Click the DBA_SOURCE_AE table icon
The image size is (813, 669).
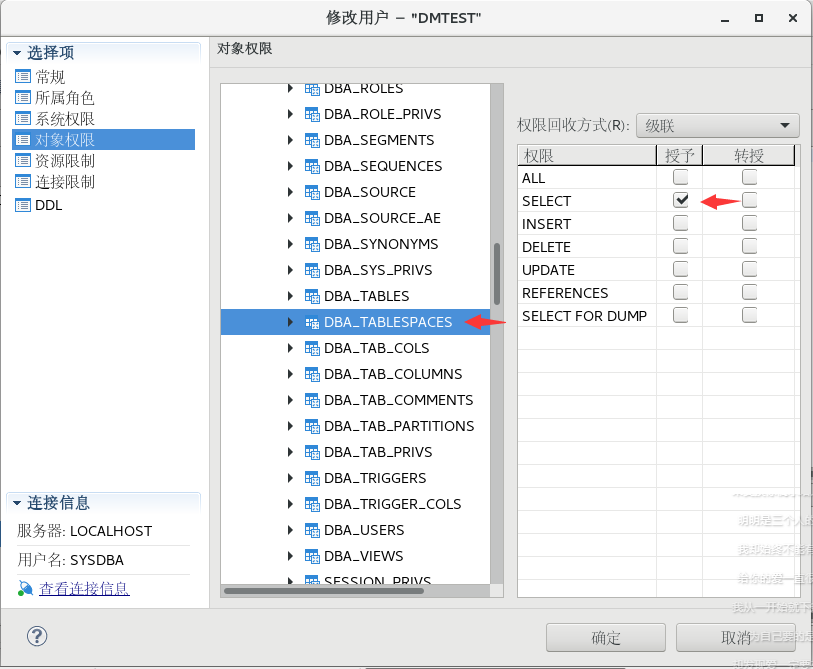point(312,218)
